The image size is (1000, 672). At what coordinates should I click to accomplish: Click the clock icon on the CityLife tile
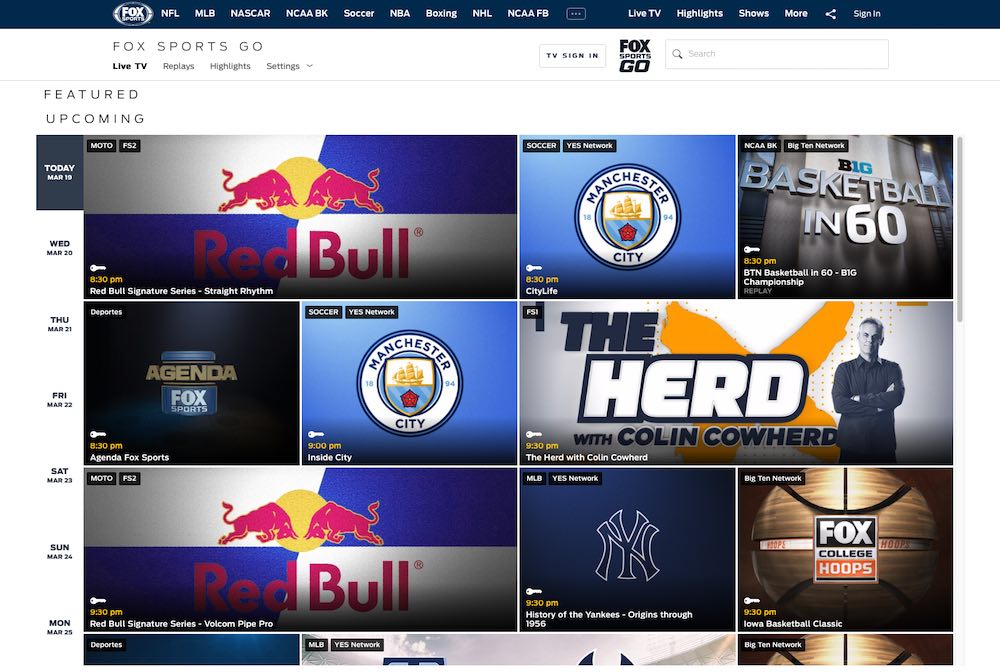coord(533,267)
